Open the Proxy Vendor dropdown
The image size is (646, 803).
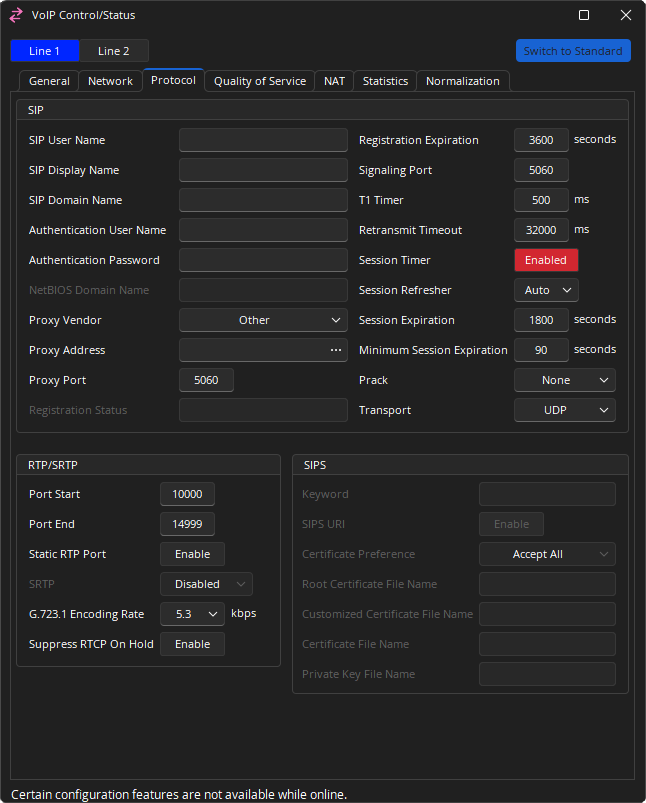point(263,320)
